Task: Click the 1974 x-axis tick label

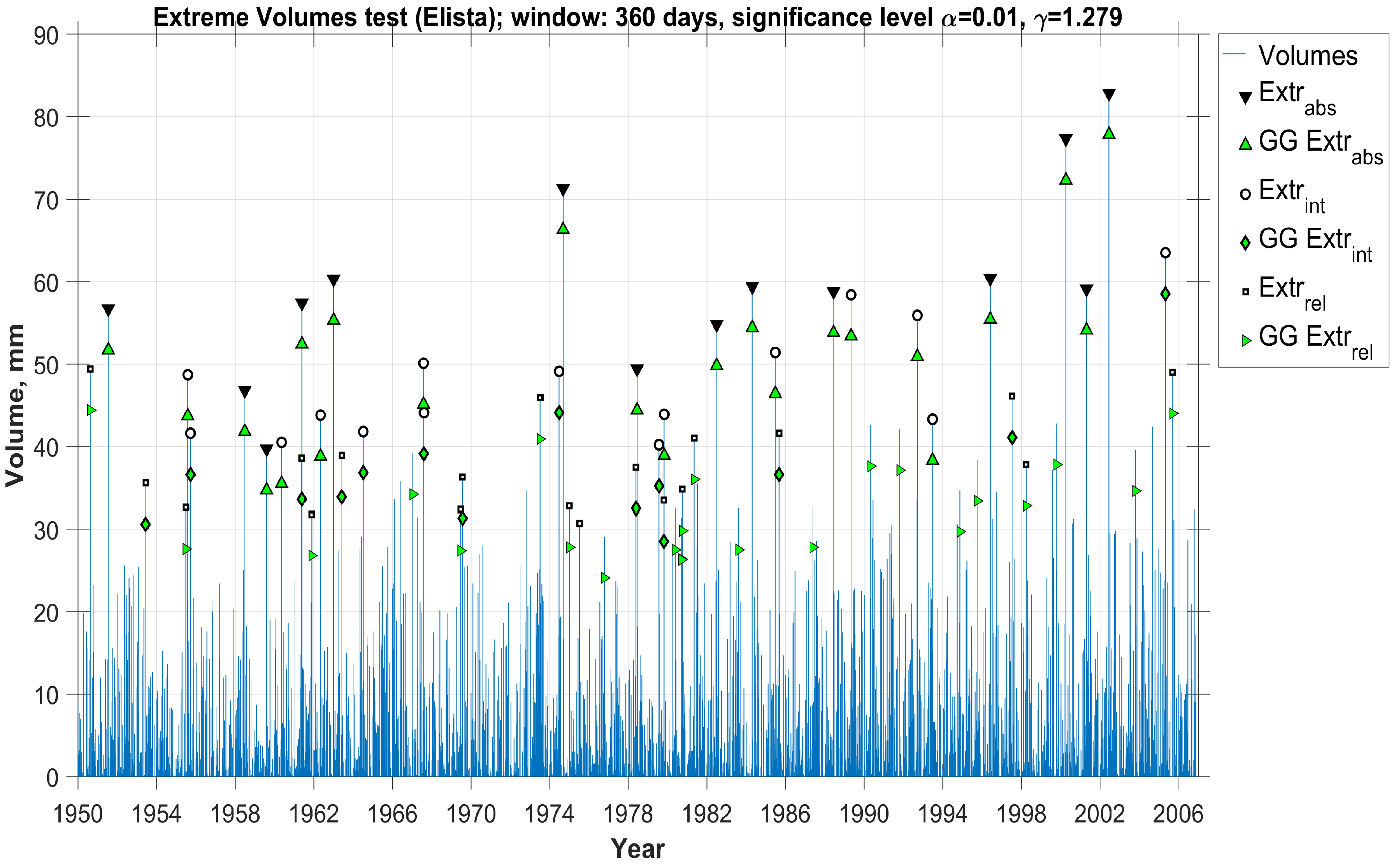Action: pos(549,814)
